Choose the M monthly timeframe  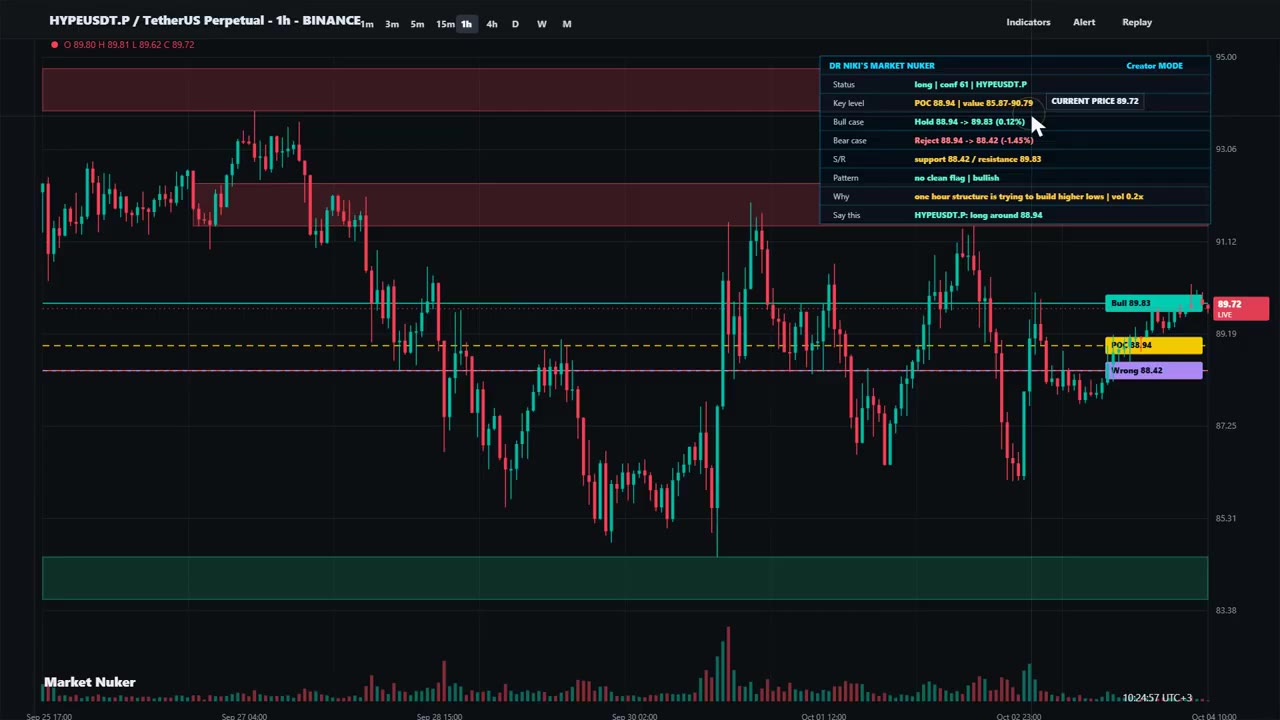point(567,24)
